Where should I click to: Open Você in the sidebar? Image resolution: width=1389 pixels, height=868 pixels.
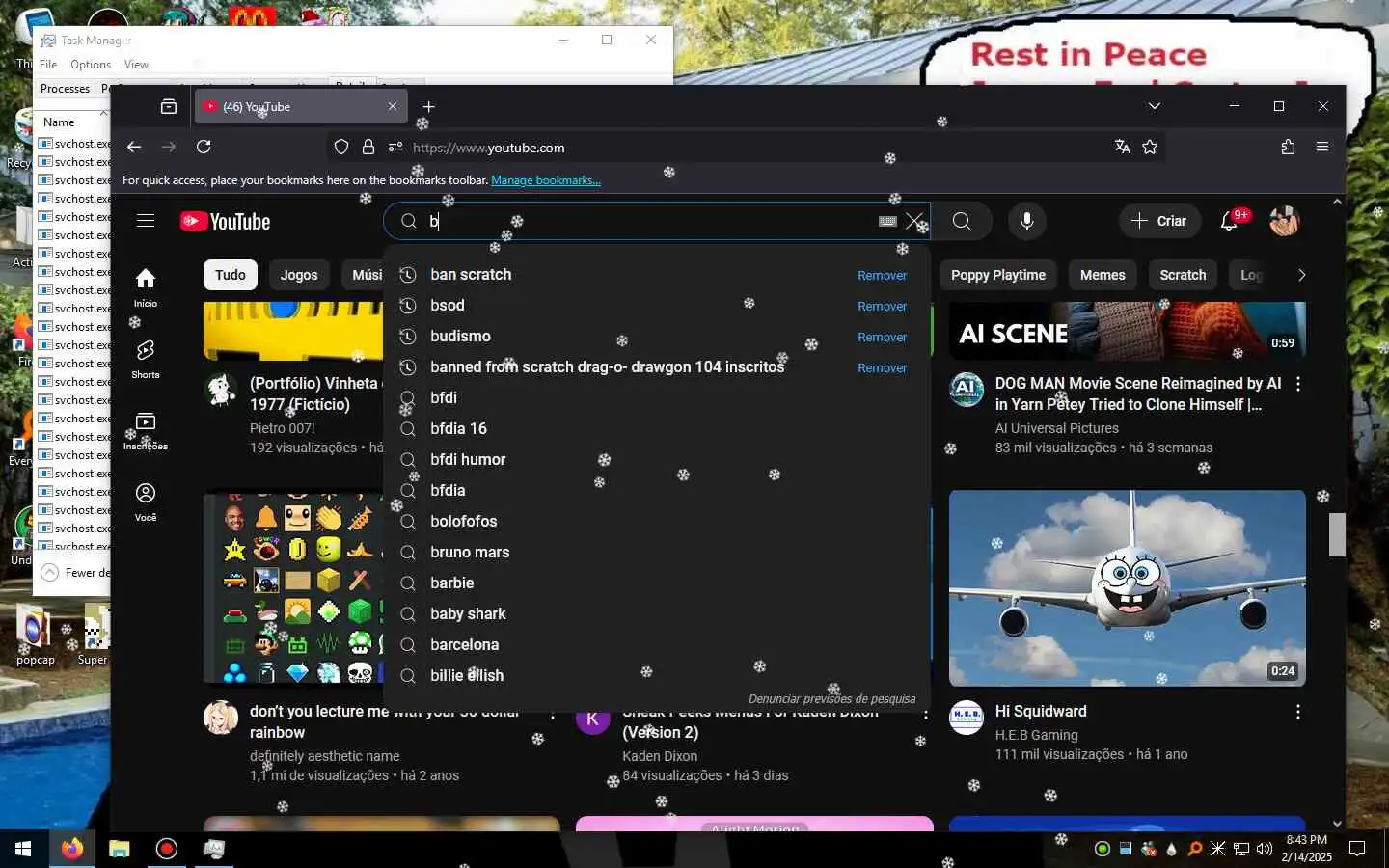(x=146, y=502)
